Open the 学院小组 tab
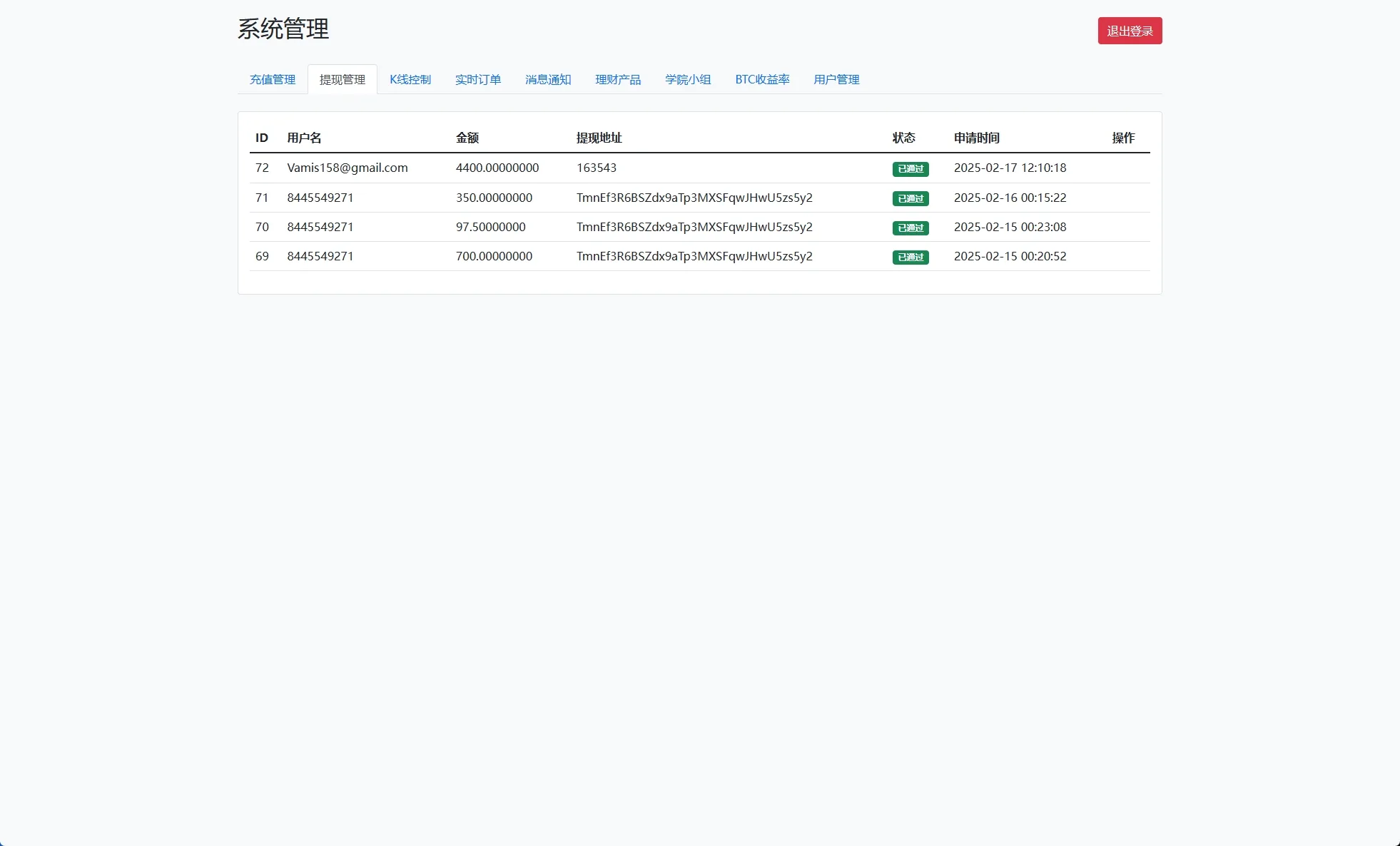1400x846 pixels. click(x=687, y=79)
